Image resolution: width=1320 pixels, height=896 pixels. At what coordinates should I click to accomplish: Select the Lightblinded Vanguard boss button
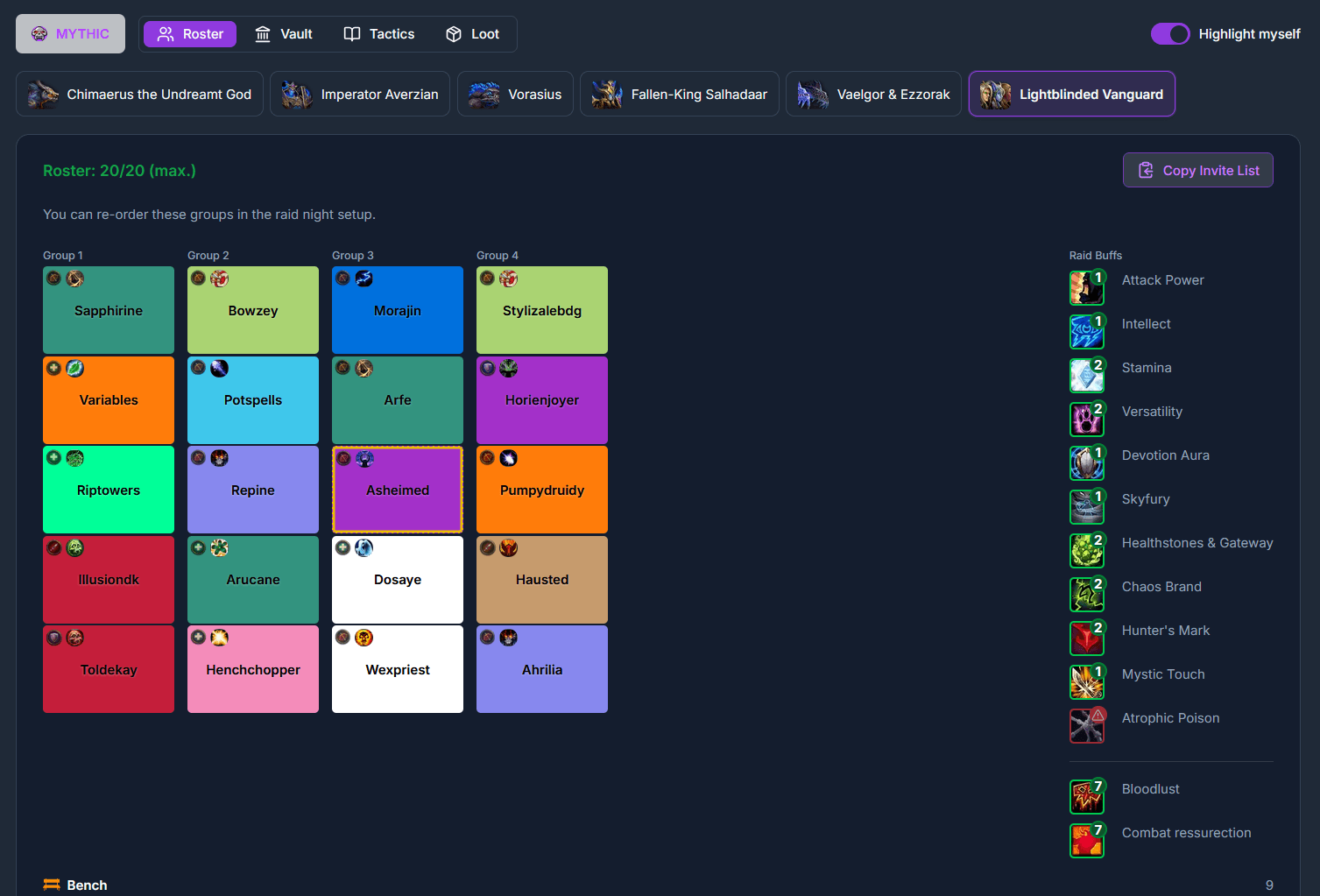pos(1071,94)
